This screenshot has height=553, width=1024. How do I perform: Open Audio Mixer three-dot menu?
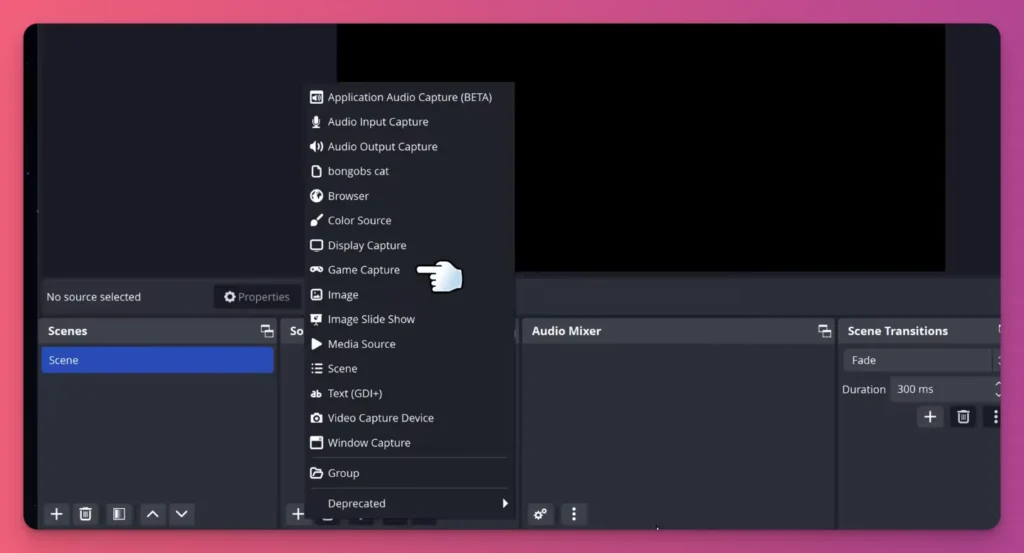(x=573, y=514)
